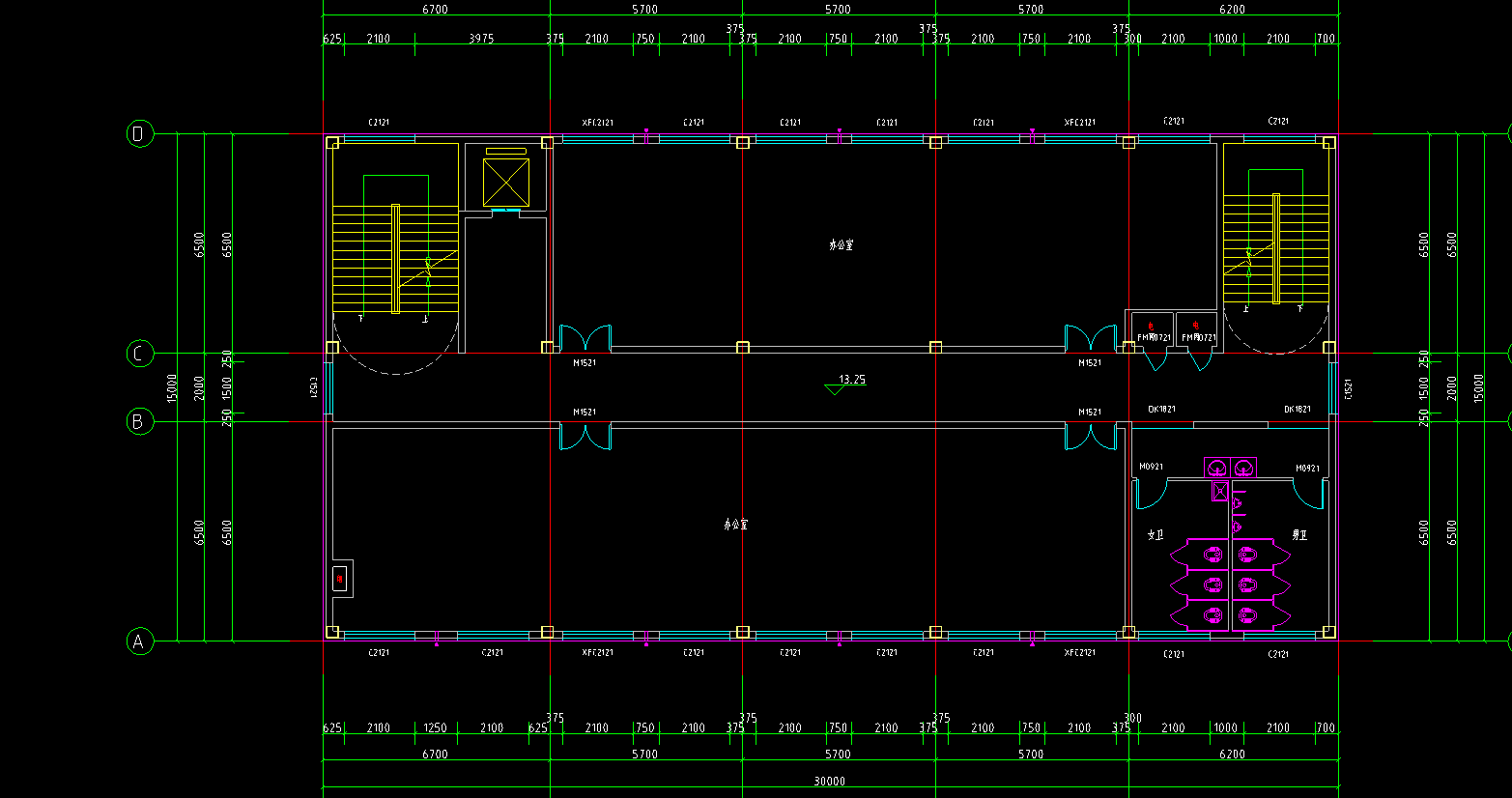This screenshot has height=798, width=1512.
Task: Click the 上 label in the staircase beside the elevator
Action: pyautogui.click(x=424, y=319)
